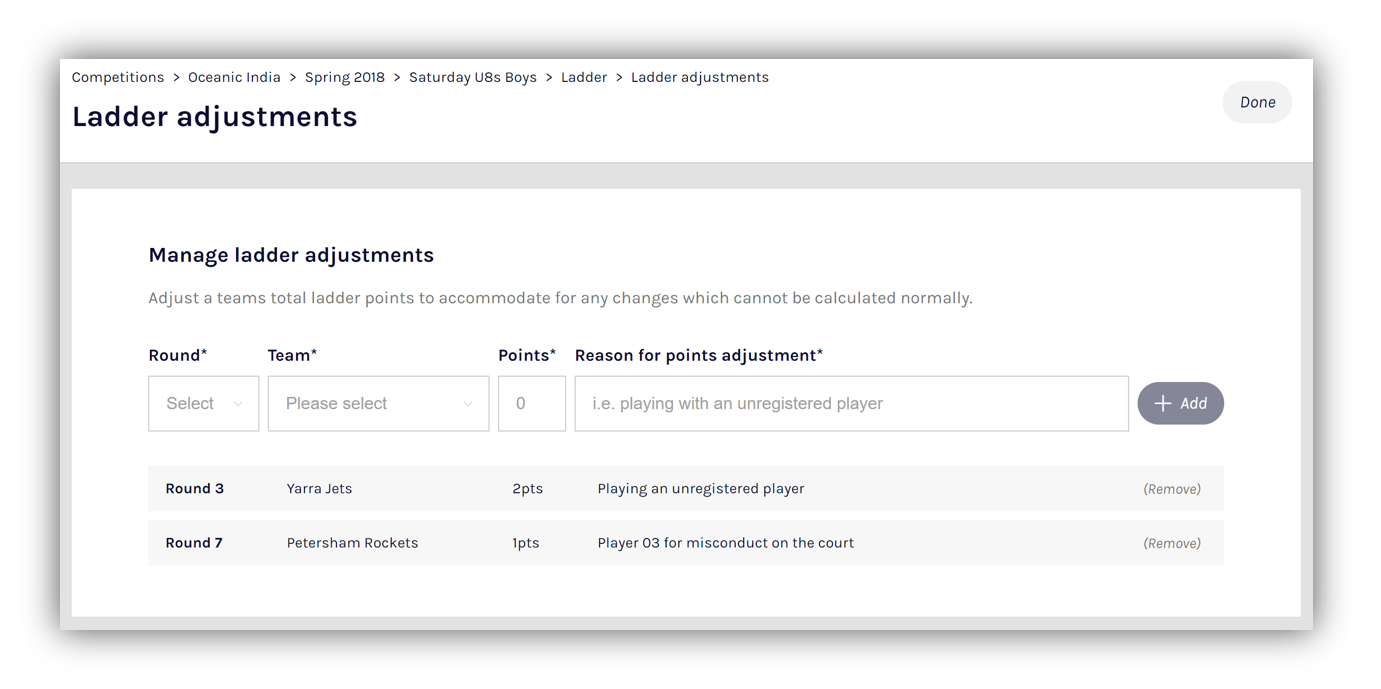
Task: Expand the Round select dropdown
Action: coord(203,404)
